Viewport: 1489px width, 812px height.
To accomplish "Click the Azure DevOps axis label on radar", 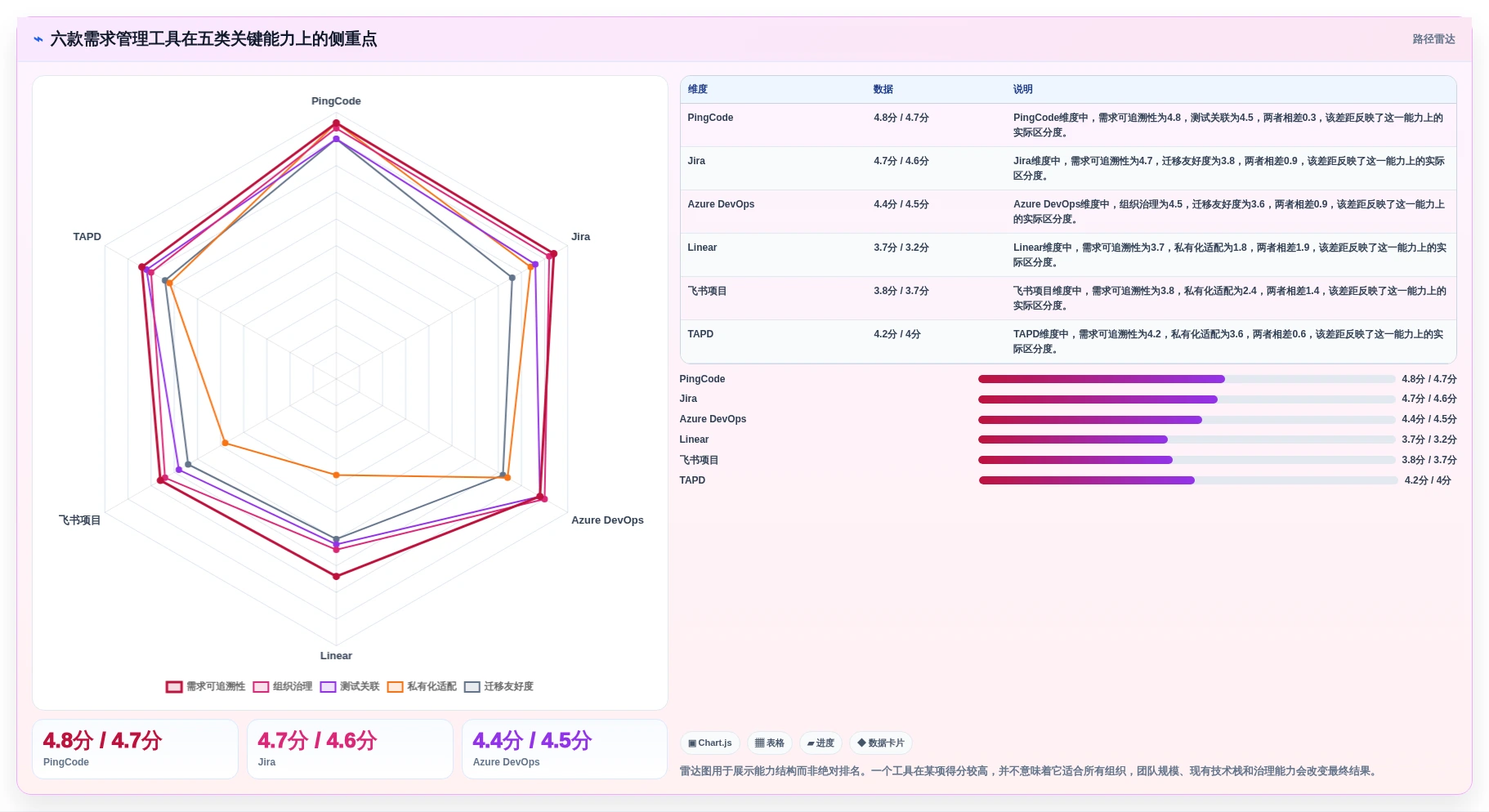I will [x=607, y=520].
